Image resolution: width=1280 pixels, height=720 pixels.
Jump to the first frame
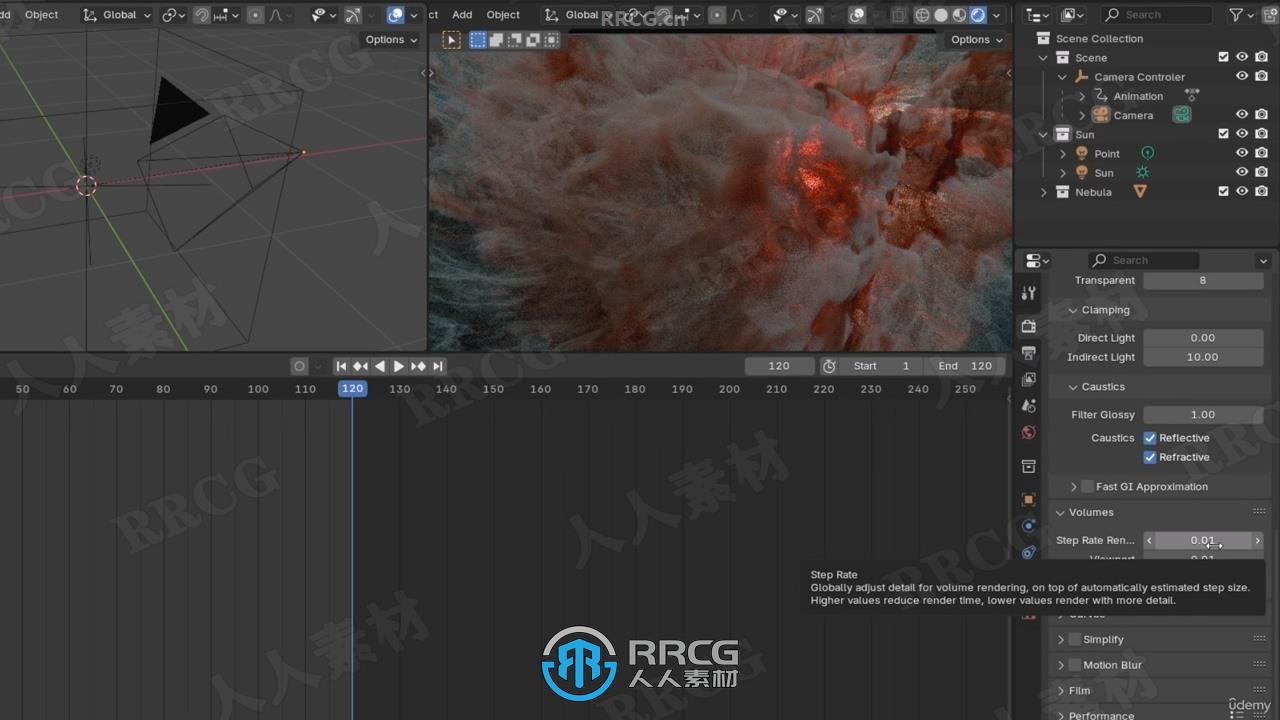pyautogui.click(x=341, y=366)
